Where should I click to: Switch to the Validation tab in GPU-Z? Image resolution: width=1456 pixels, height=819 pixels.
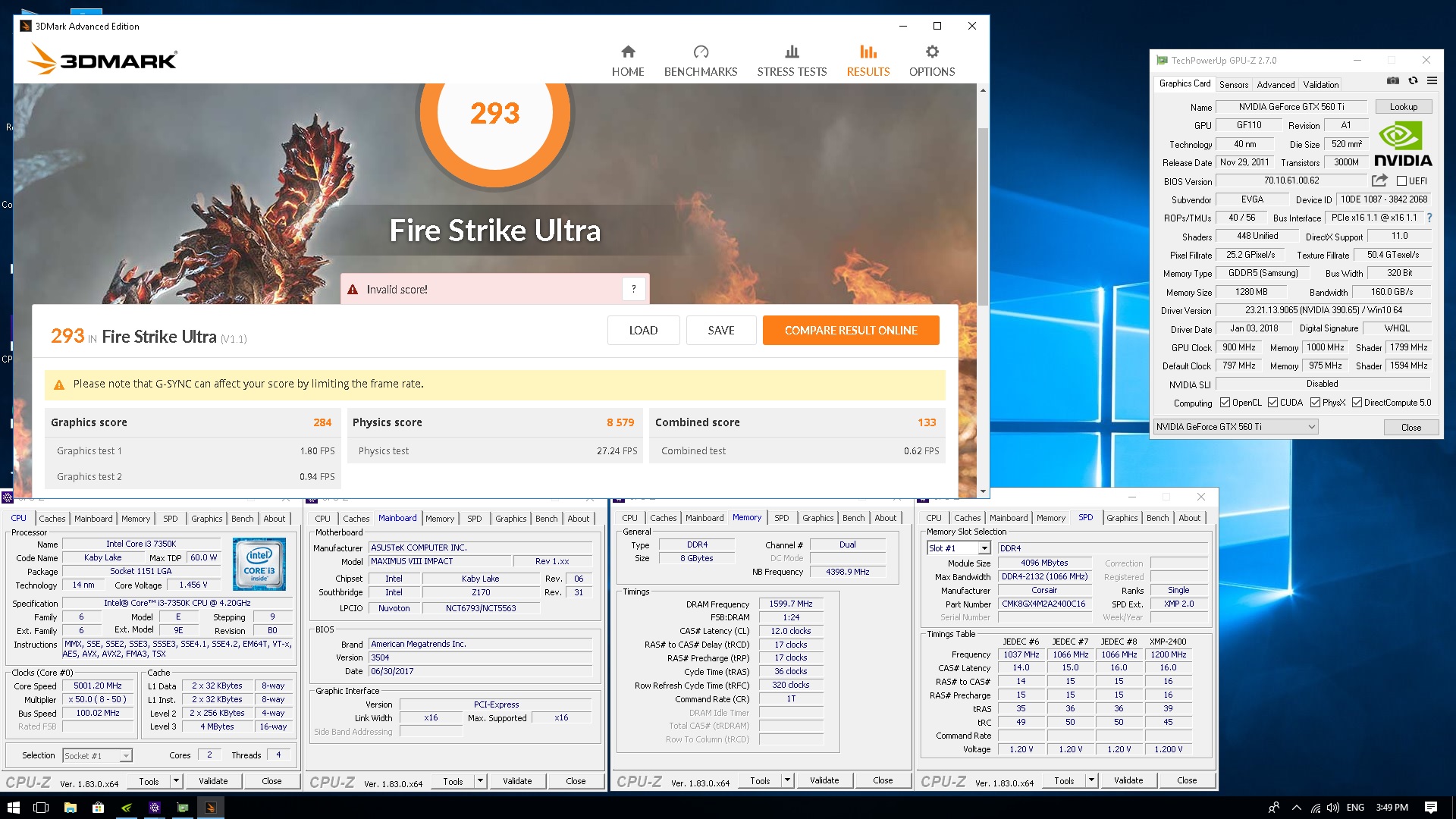[1321, 85]
